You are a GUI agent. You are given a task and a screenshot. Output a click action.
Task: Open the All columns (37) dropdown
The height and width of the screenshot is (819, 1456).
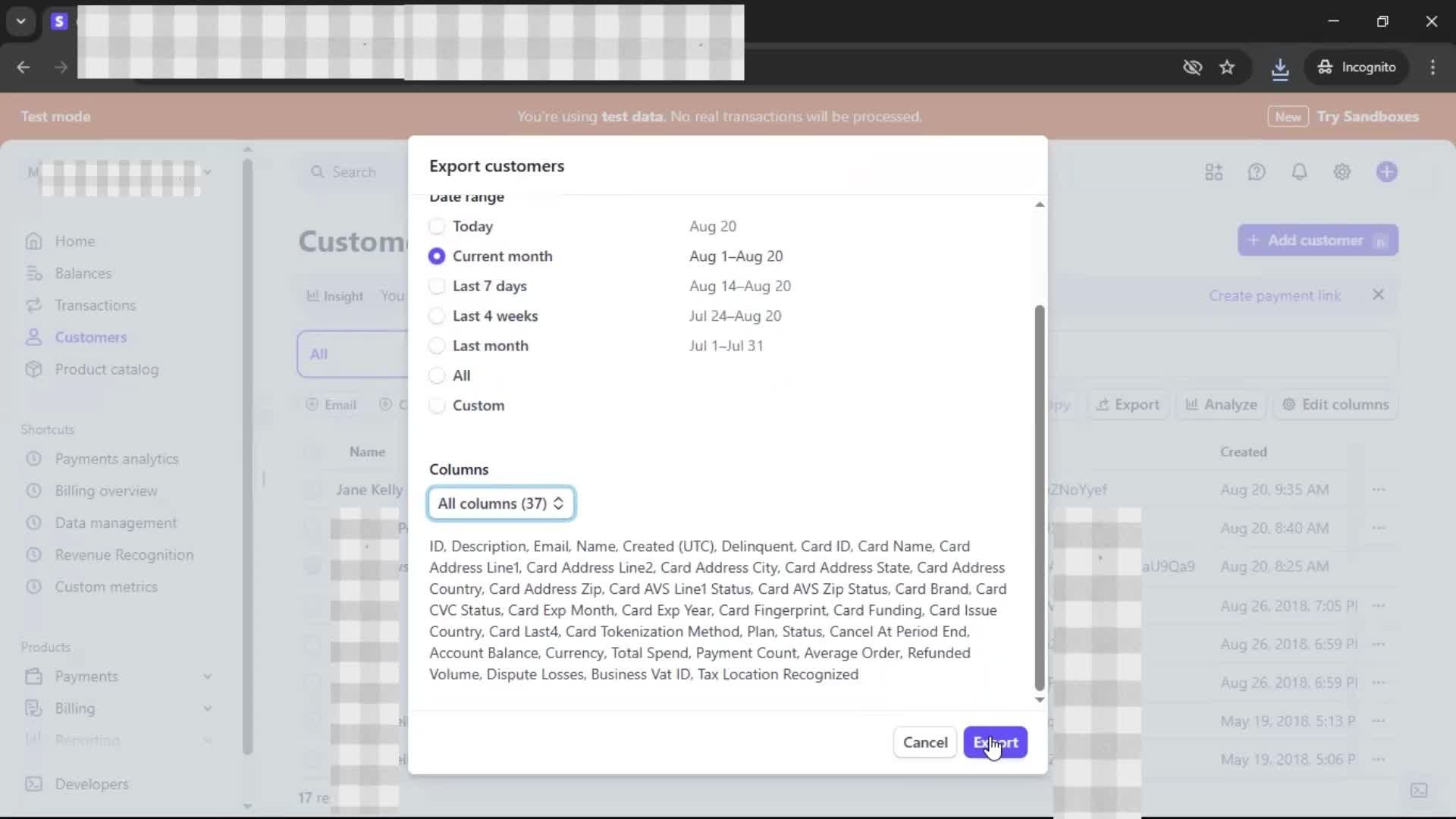pyautogui.click(x=500, y=504)
